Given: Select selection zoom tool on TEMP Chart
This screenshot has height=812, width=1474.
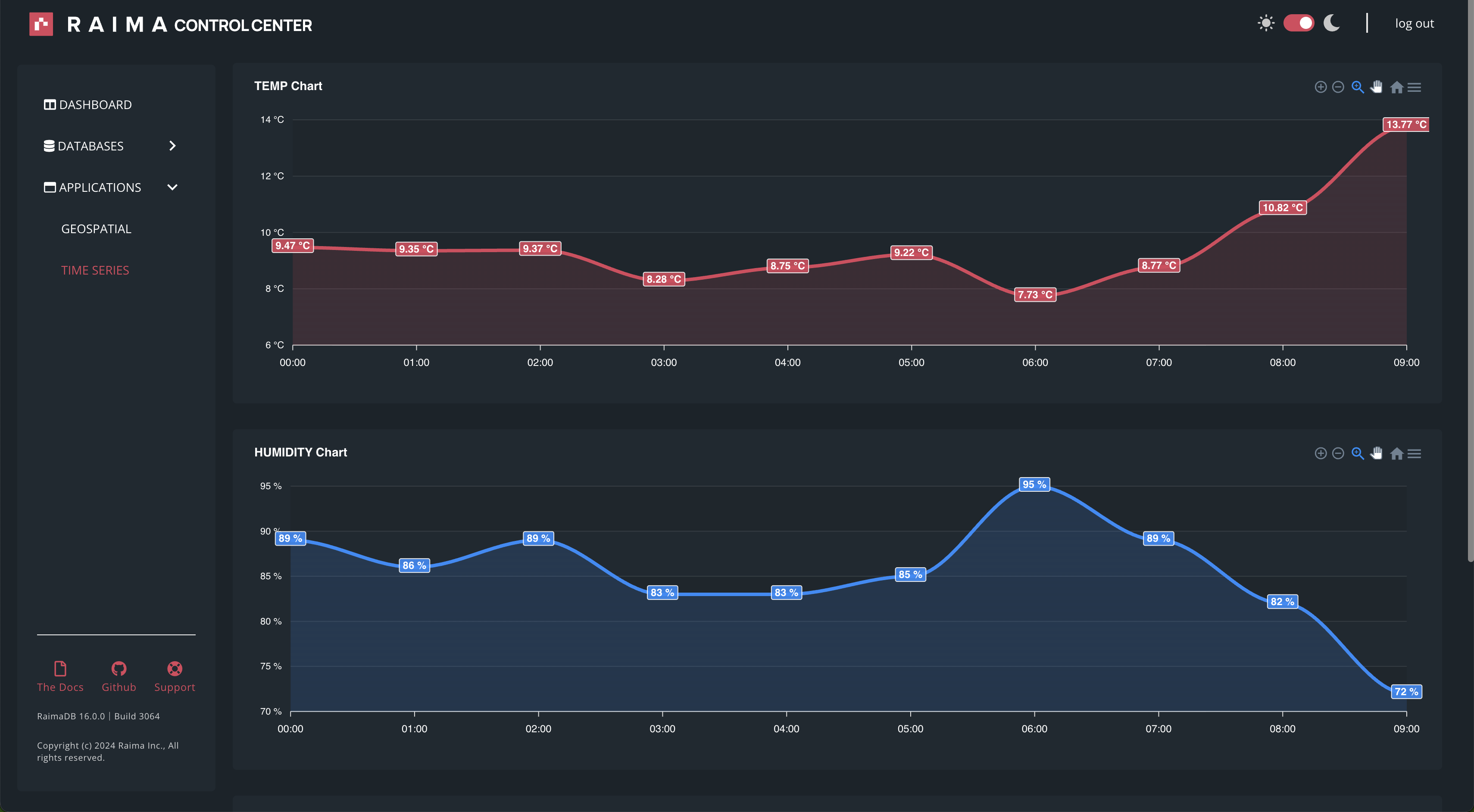Looking at the screenshot, I should click(1357, 87).
